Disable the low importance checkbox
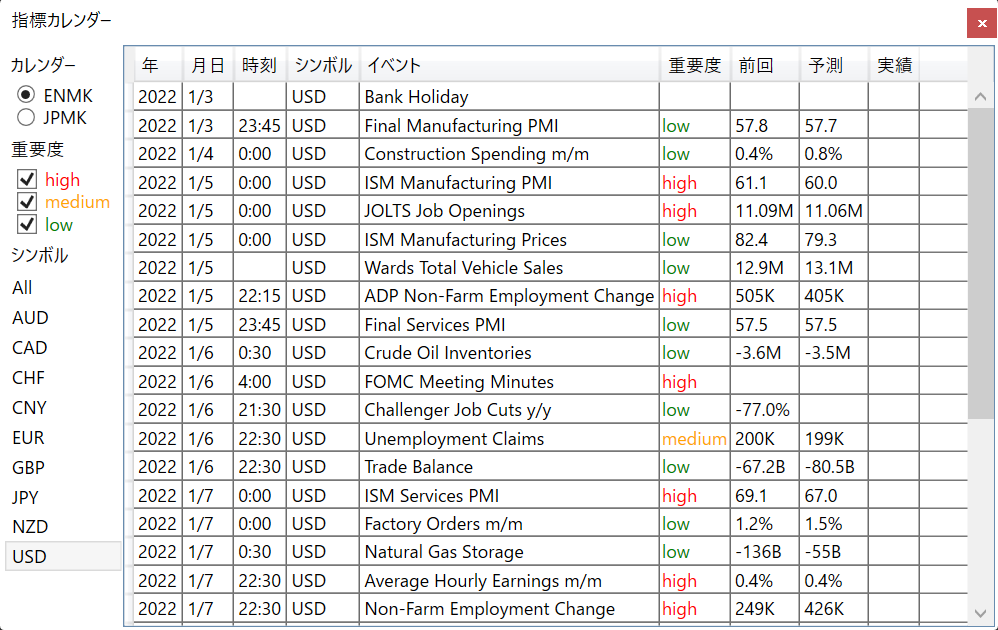Screen dimensions: 998x630 pos(27,224)
